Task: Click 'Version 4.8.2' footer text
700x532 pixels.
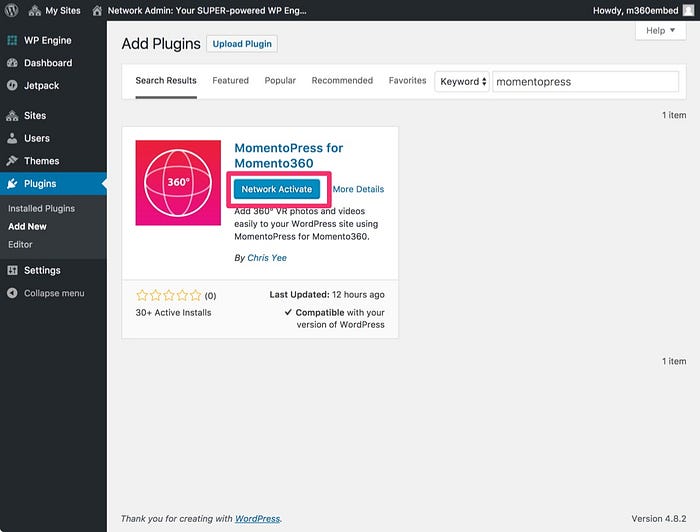Action: point(658,519)
